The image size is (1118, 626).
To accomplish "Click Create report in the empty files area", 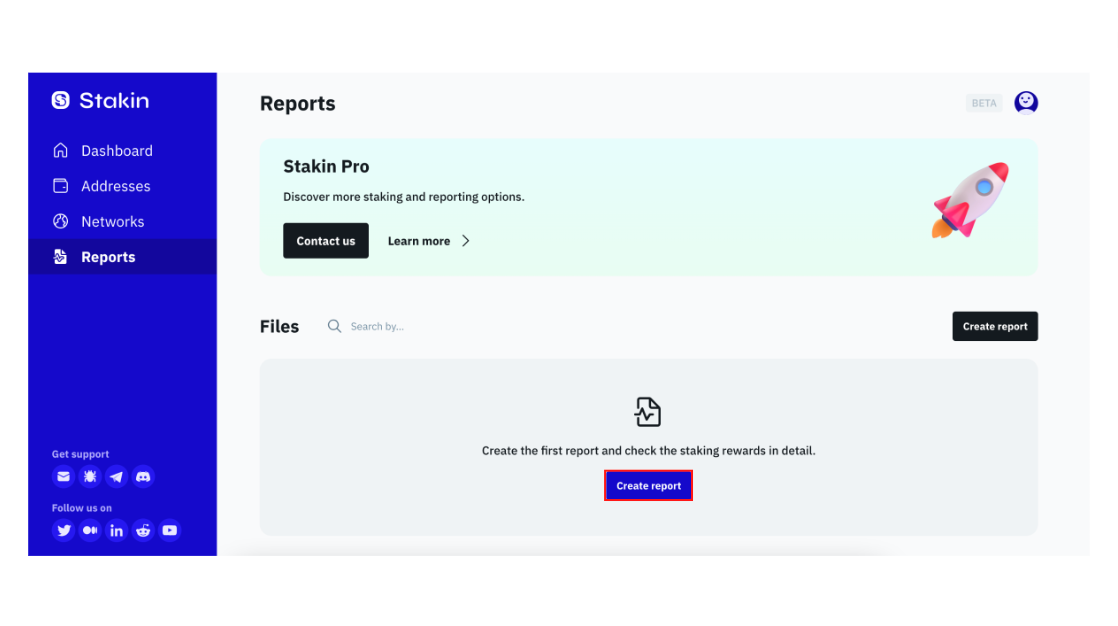I will coord(648,485).
